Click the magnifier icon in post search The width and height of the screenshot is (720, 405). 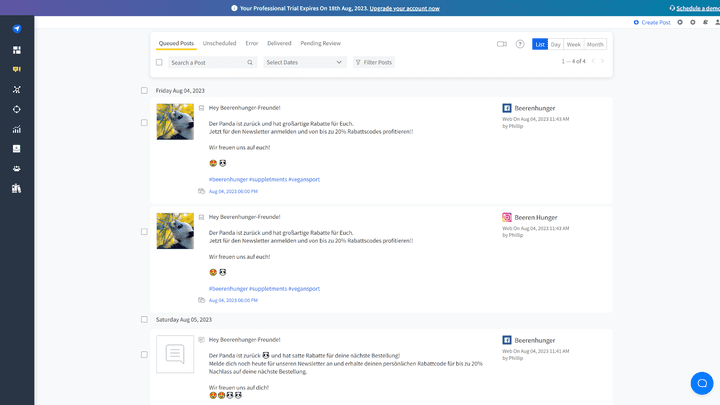(250, 62)
